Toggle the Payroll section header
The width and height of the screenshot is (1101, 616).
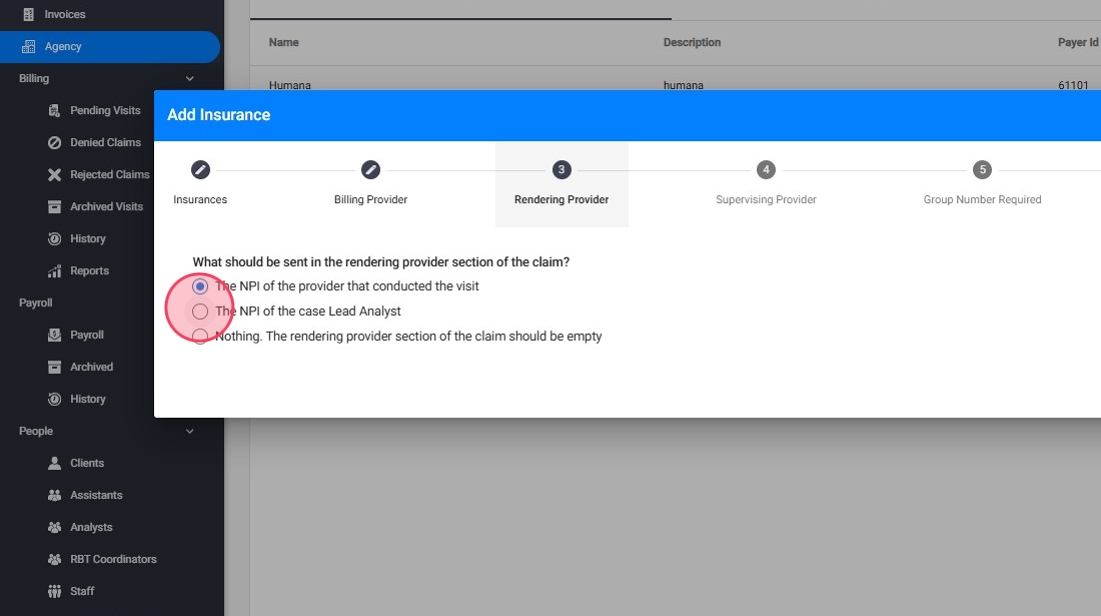pos(36,303)
